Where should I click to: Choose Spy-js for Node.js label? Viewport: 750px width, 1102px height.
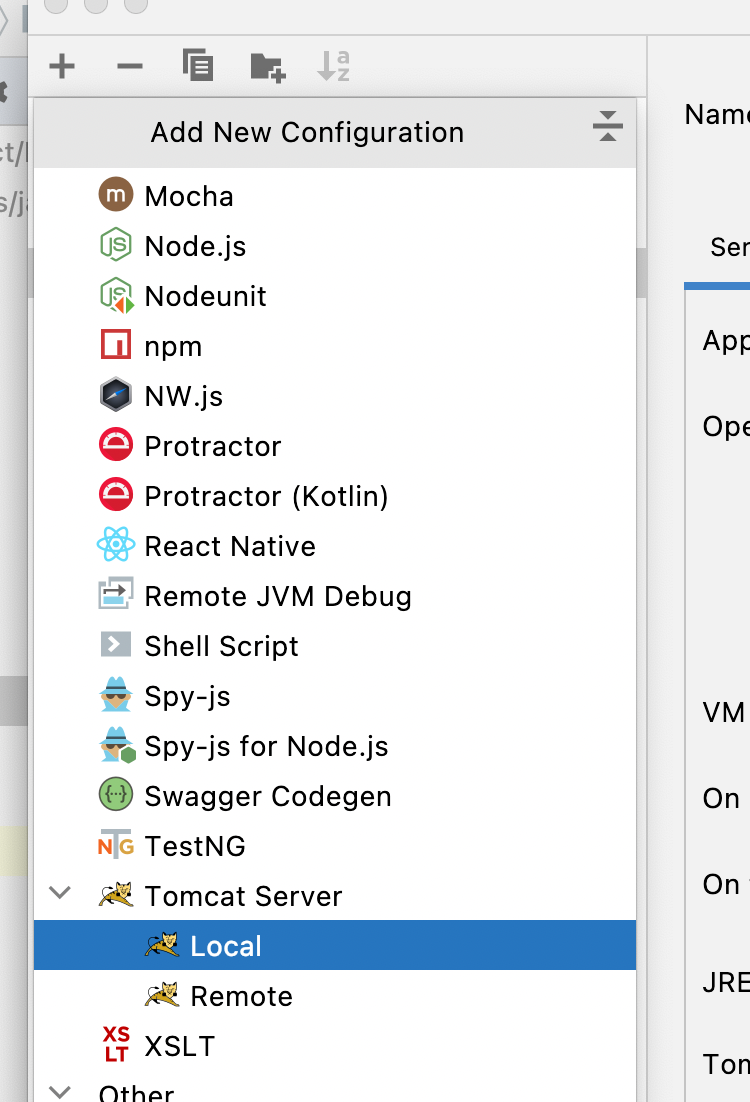click(x=266, y=746)
